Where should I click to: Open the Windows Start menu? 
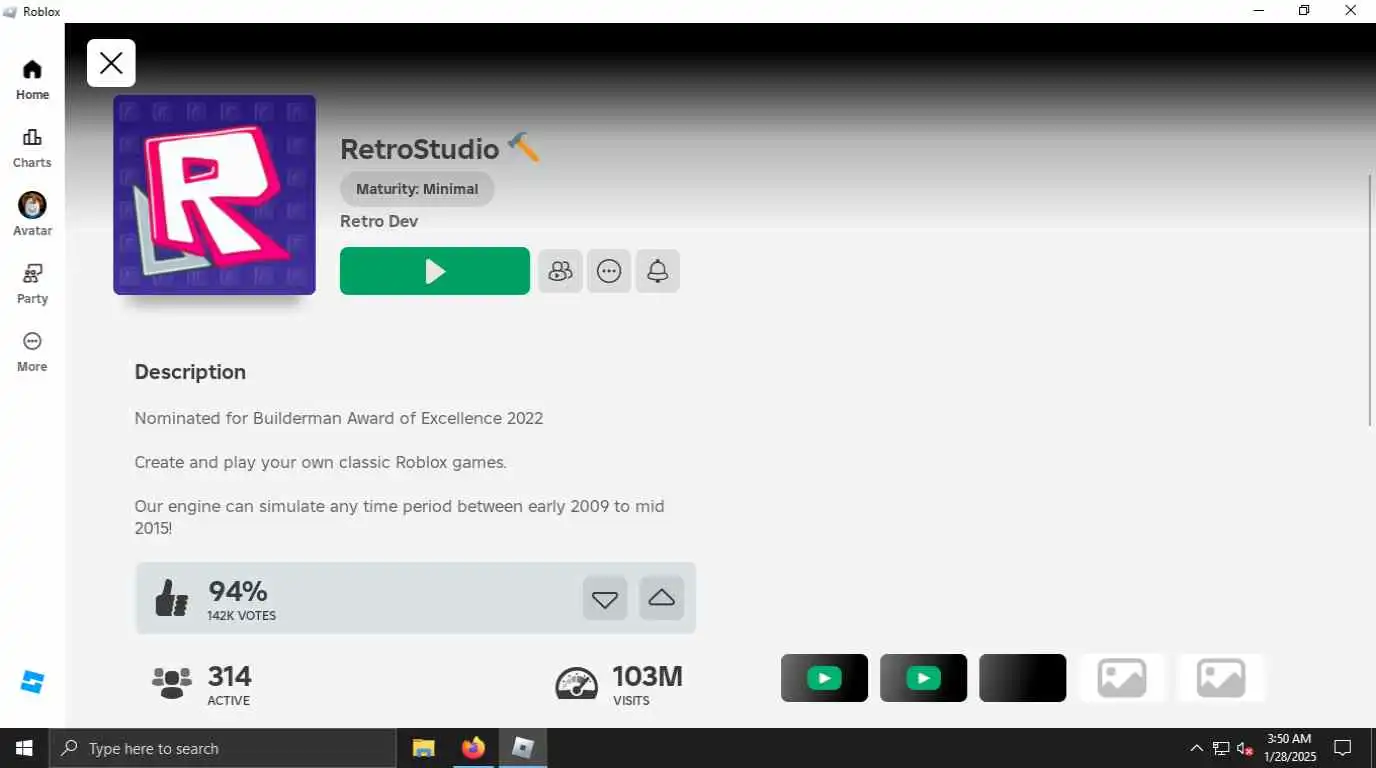click(24, 748)
